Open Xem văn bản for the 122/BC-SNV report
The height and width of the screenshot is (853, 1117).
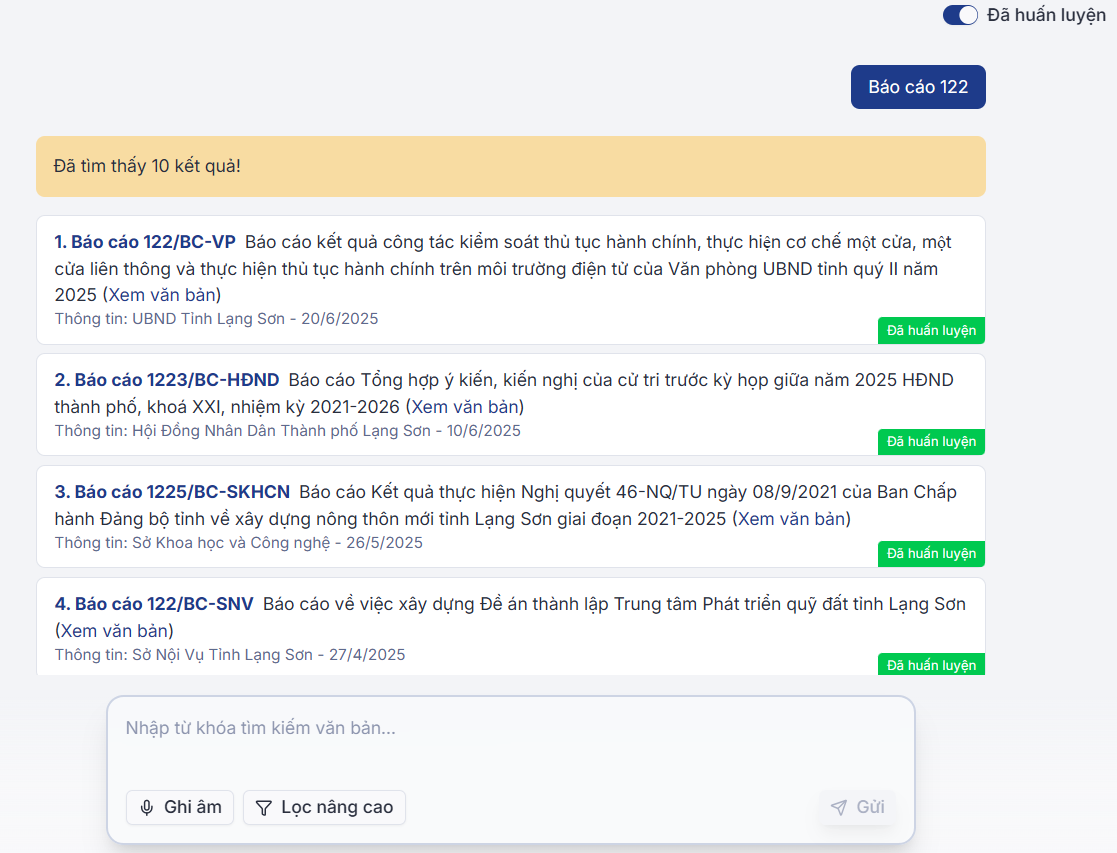(x=114, y=631)
